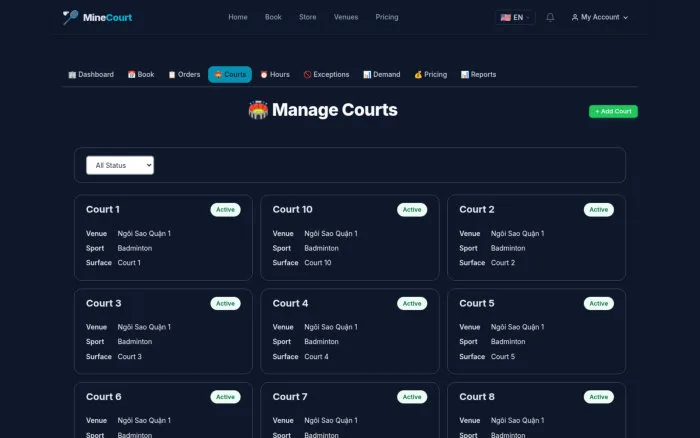Open the Court 2 card title
This screenshot has height=438, width=700.
pos(477,209)
